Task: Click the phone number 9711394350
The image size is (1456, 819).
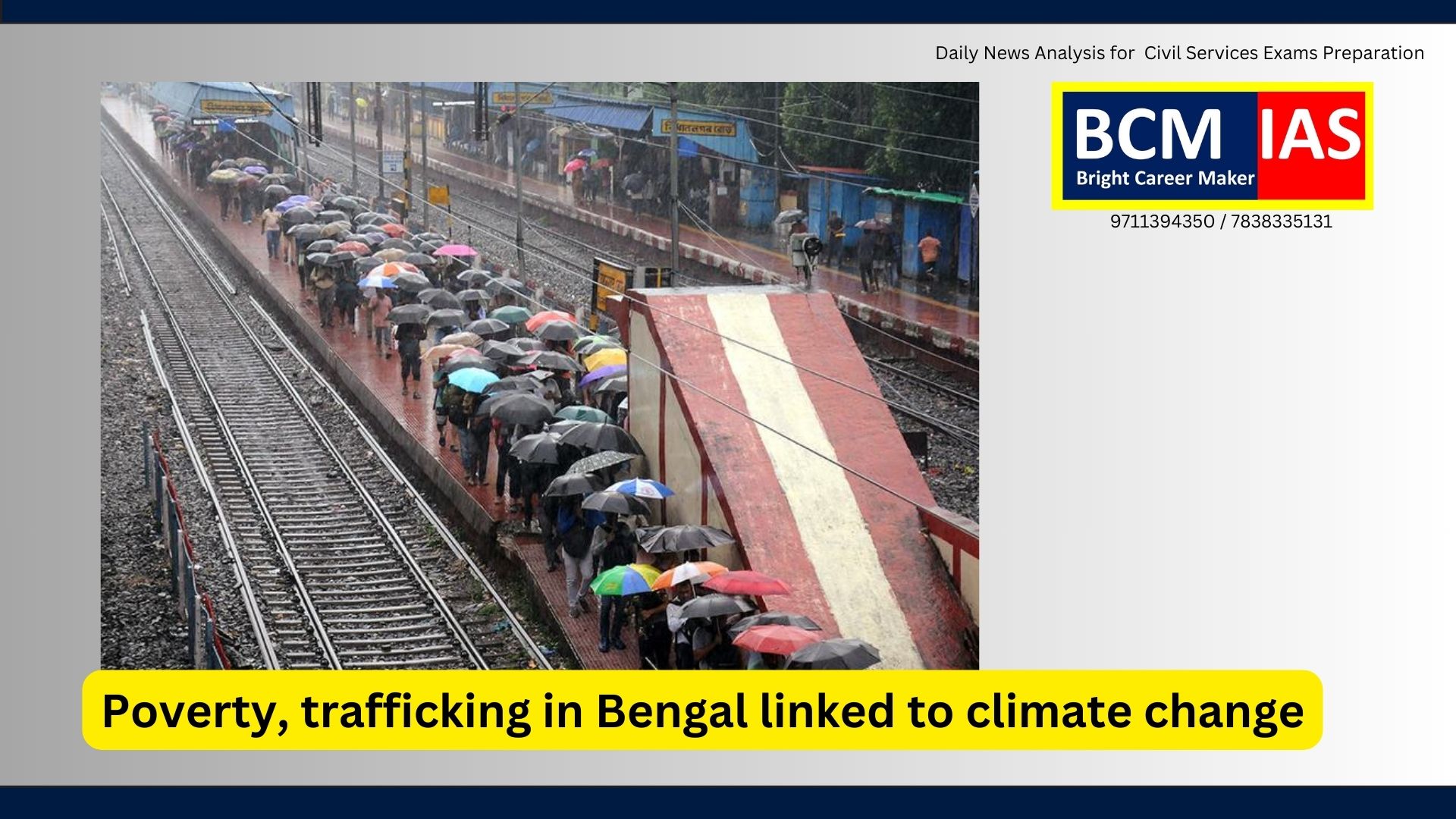Action: coord(1162,221)
